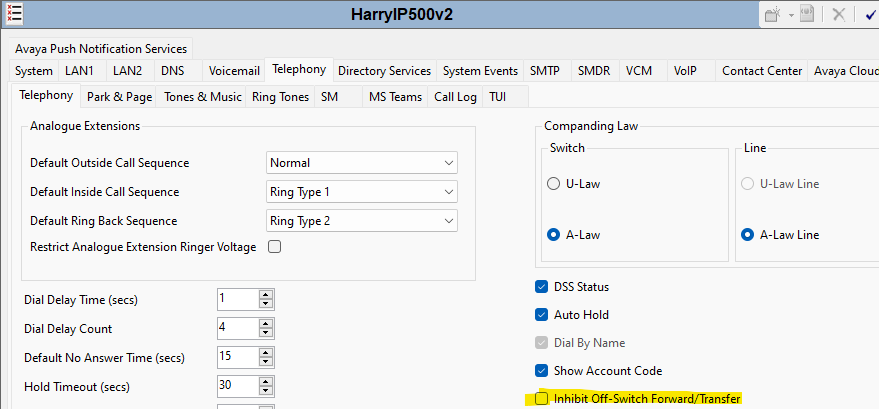Click the export record document icon
879x409 pixels.
[807, 14]
